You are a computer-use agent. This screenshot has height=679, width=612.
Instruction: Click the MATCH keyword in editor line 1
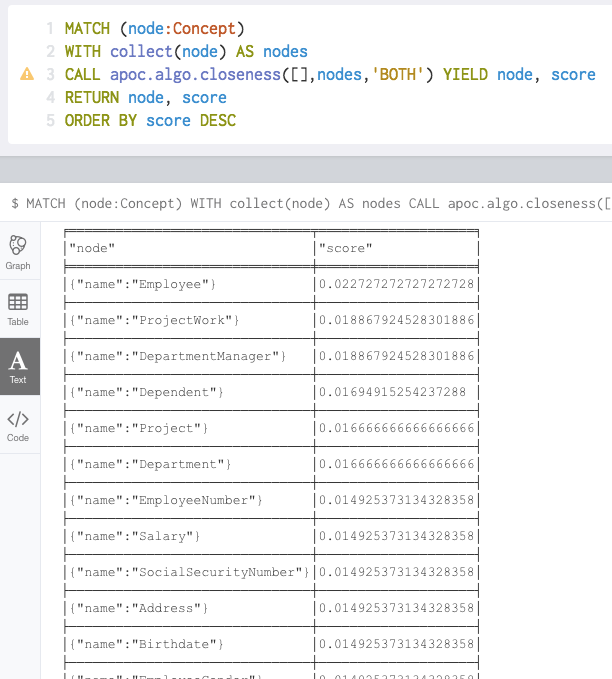(x=87, y=29)
